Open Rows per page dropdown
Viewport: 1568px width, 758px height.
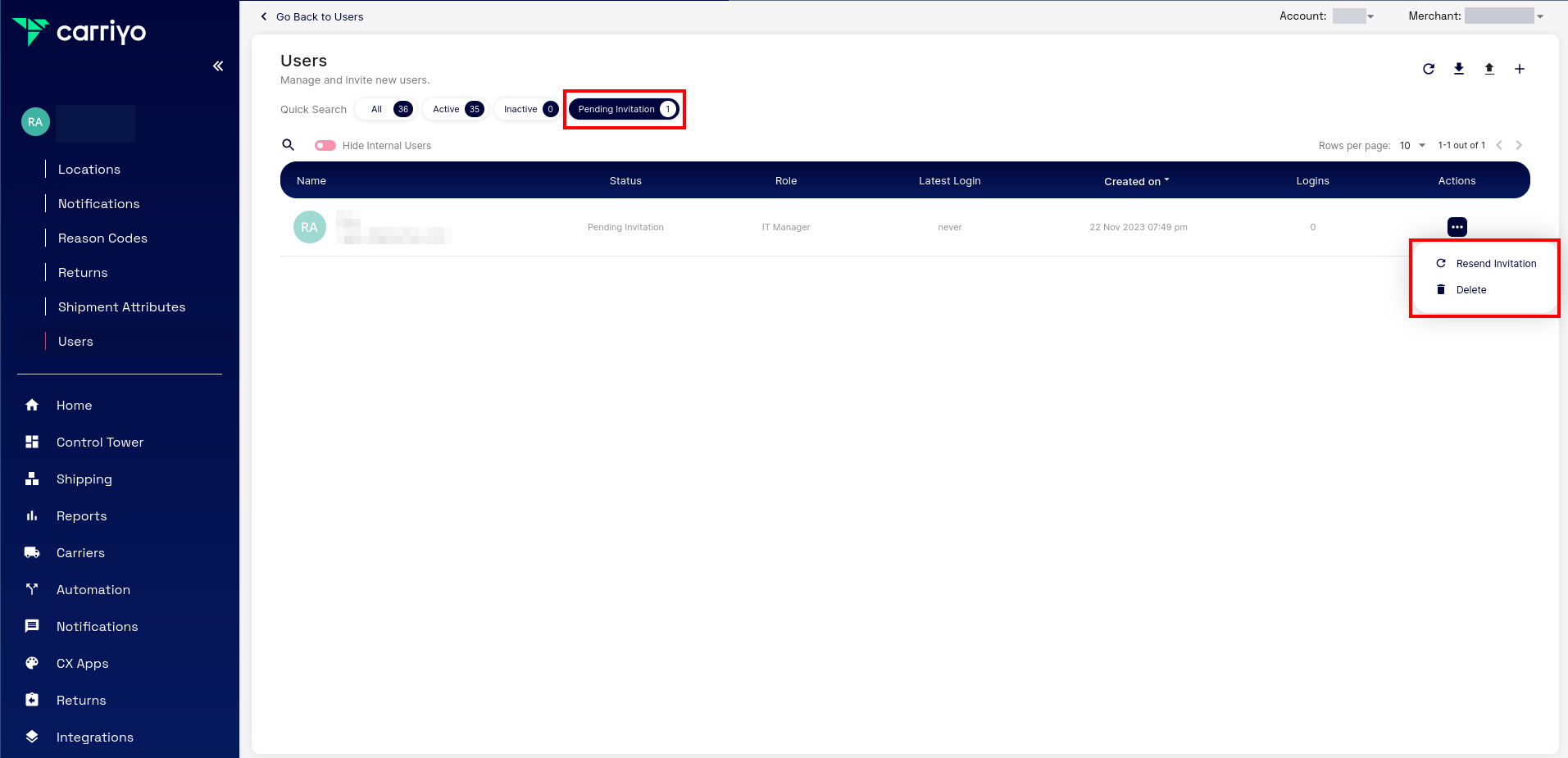click(x=1412, y=145)
